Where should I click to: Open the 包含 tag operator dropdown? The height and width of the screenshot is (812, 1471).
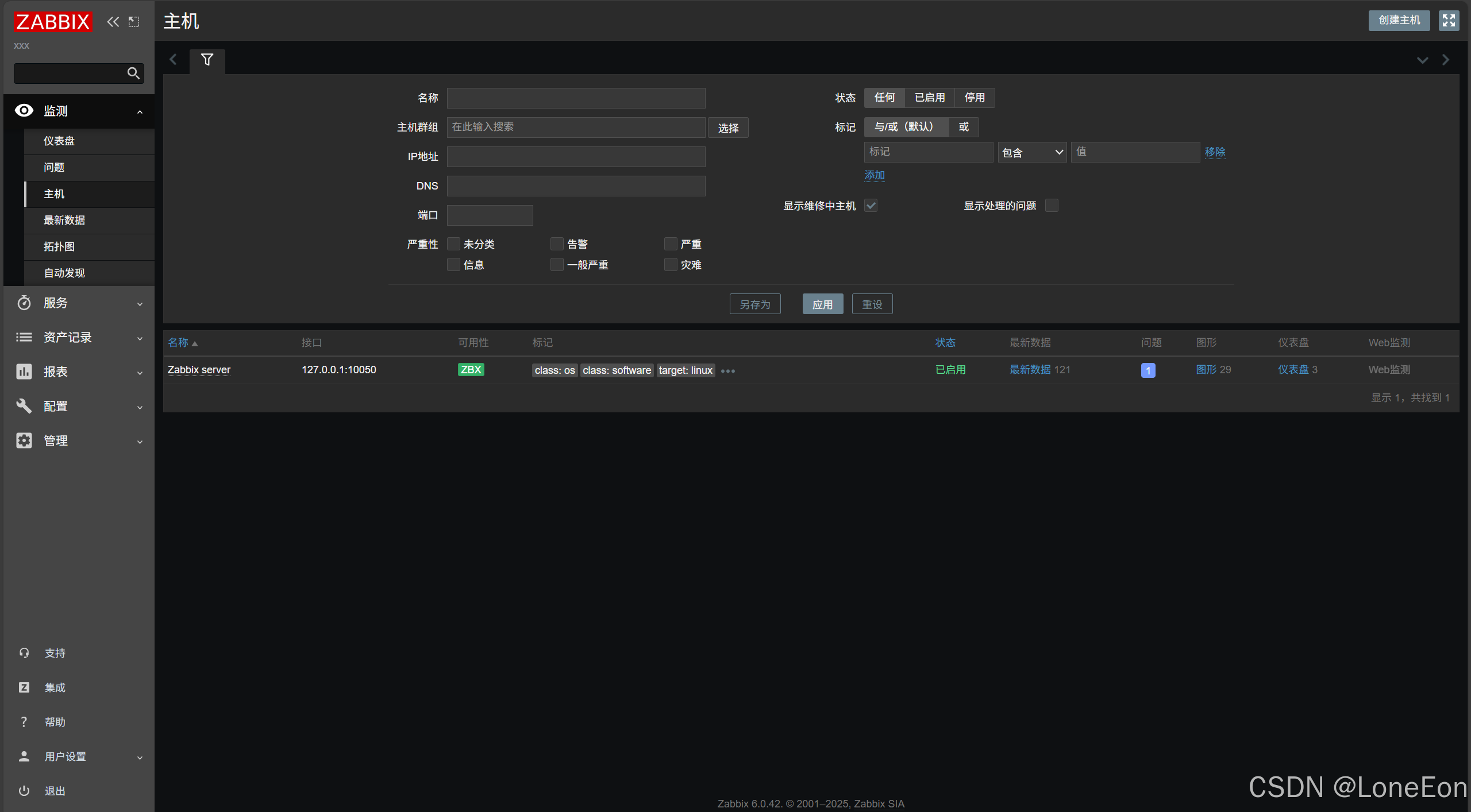pyautogui.click(x=1032, y=152)
